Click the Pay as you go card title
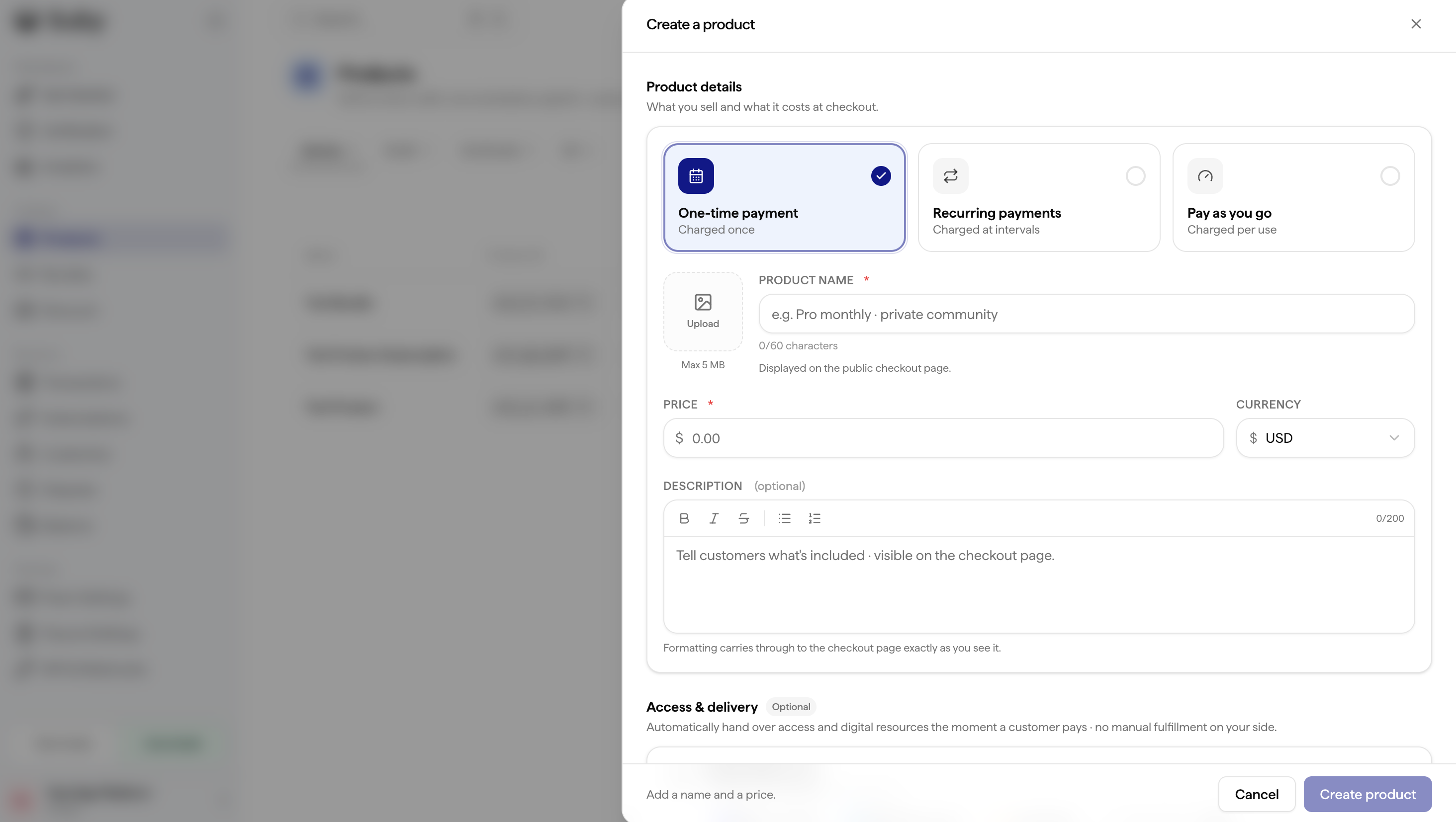The image size is (1456, 822). 1229,213
